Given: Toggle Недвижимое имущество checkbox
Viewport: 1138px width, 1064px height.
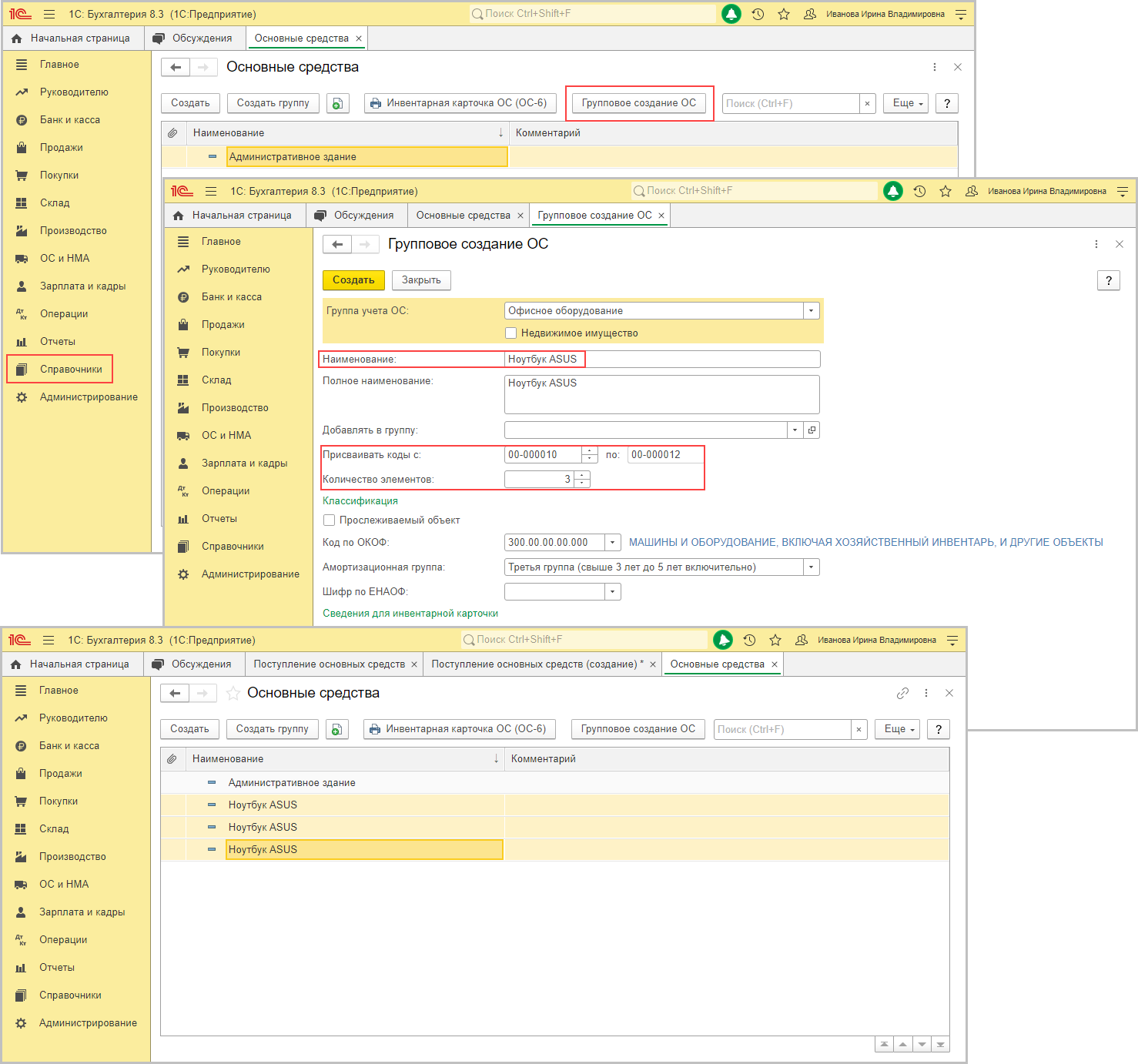Looking at the screenshot, I should (x=510, y=333).
